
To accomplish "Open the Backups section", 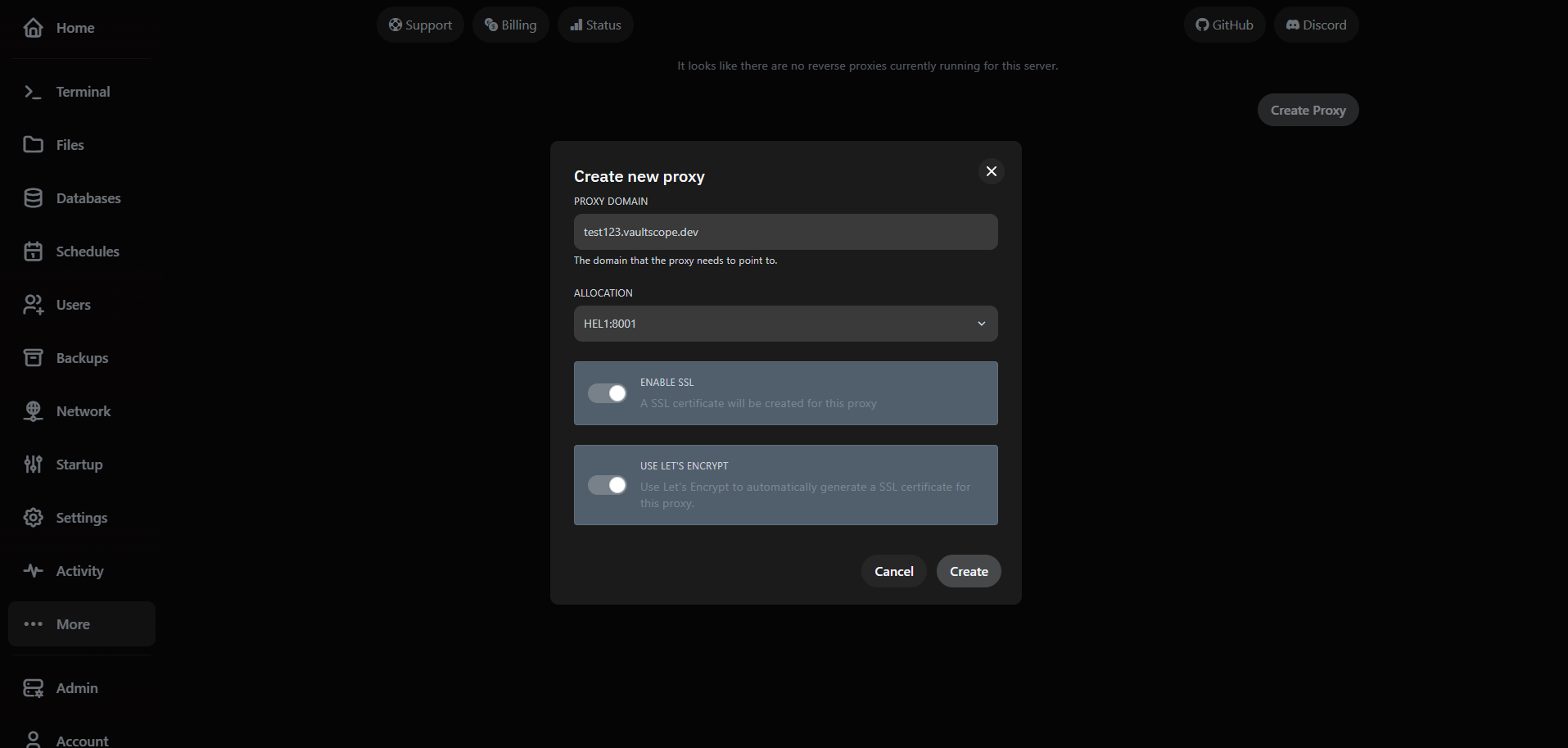I will [33, 357].
